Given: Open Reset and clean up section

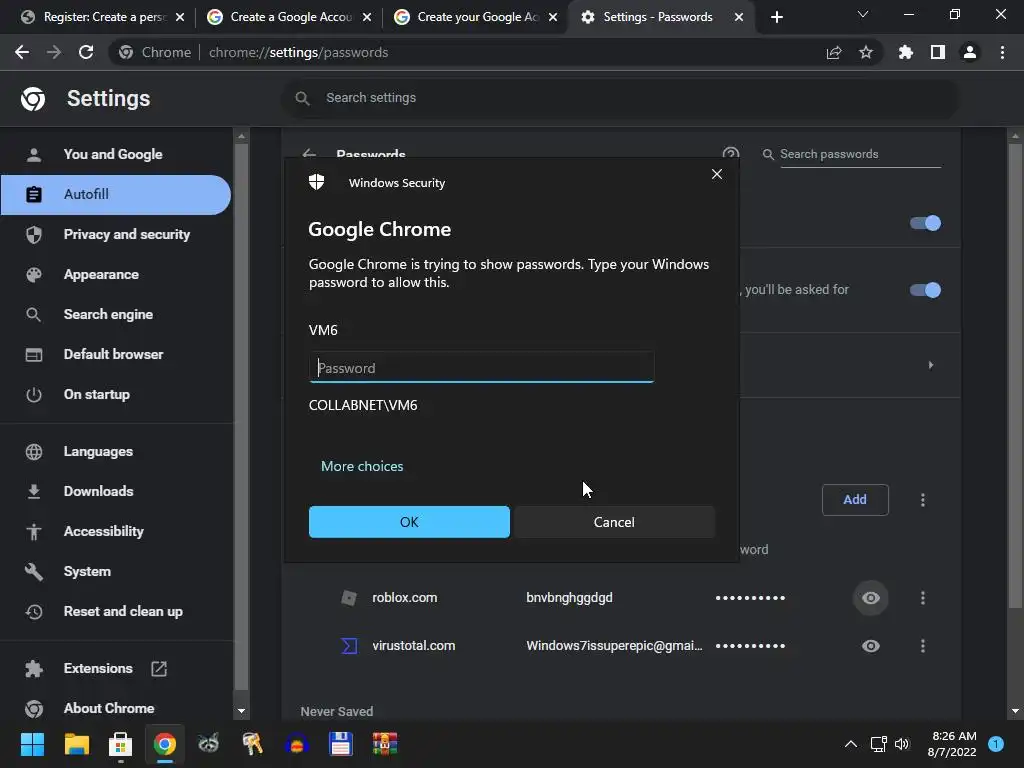Looking at the screenshot, I should tap(116, 611).
